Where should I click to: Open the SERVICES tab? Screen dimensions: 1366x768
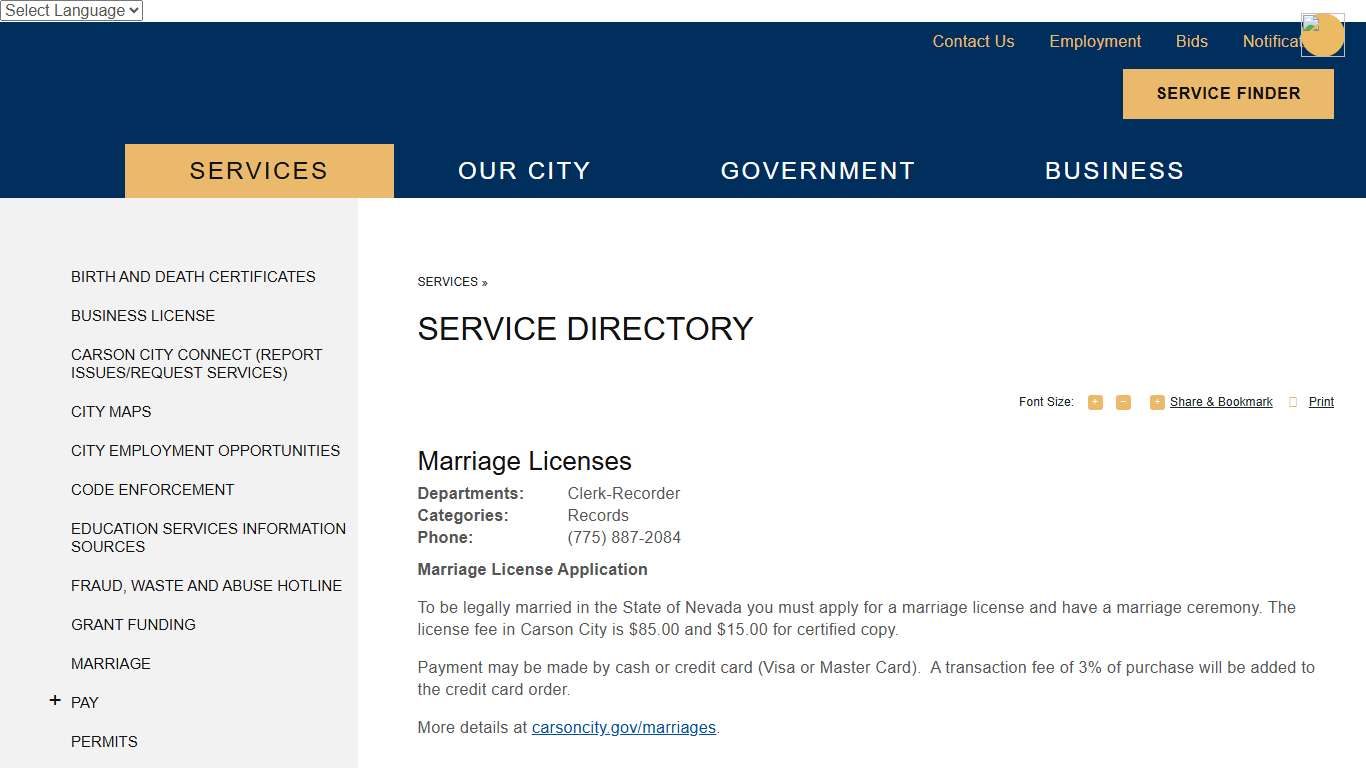pos(258,170)
